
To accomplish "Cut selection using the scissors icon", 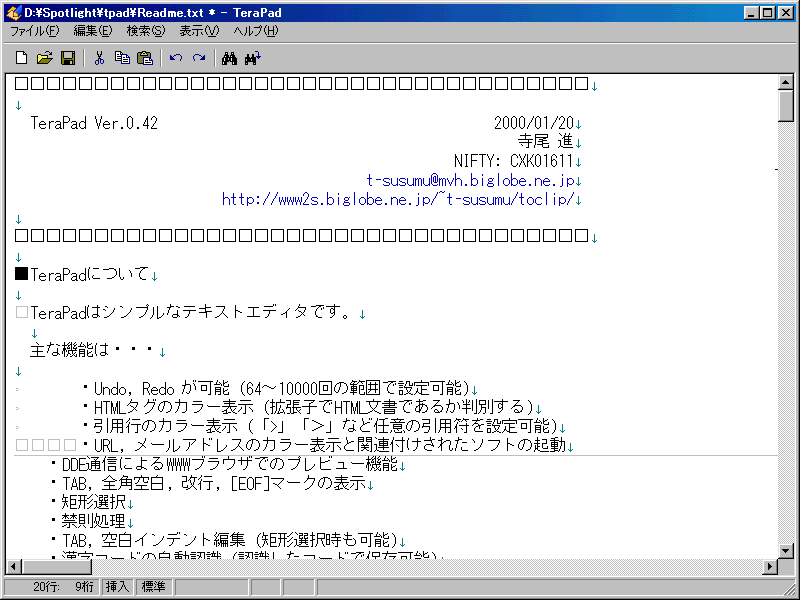I will pyautogui.click(x=99, y=58).
